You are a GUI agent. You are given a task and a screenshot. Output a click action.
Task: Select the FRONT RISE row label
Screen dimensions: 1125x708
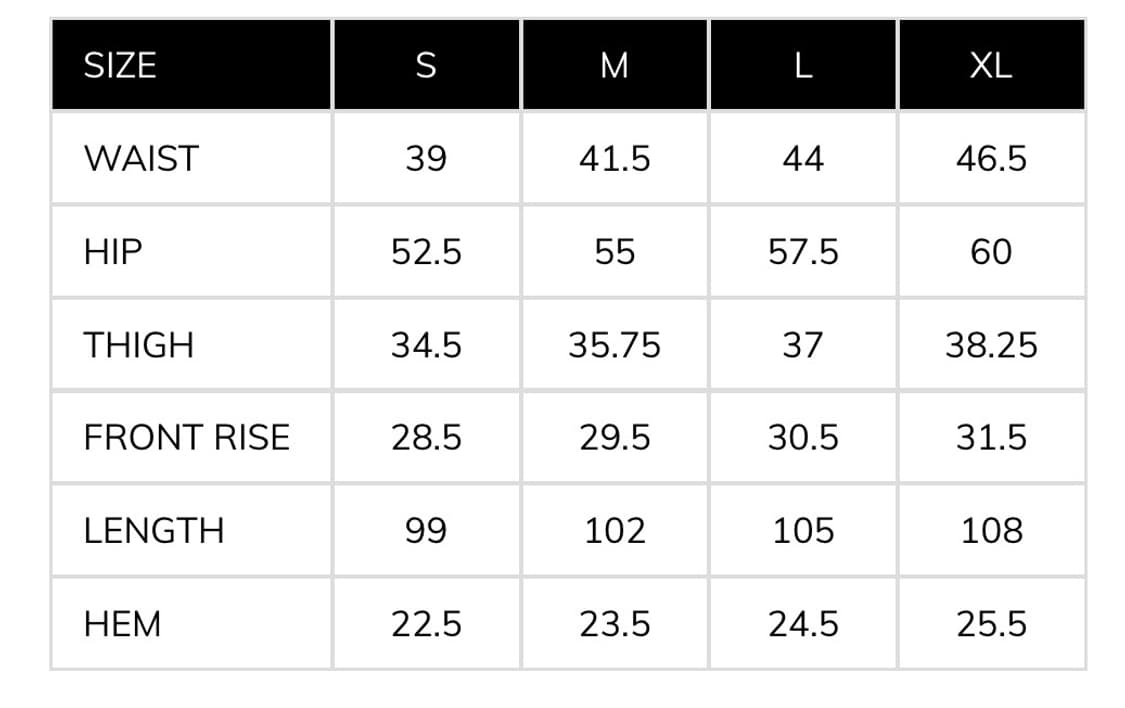coord(186,438)
